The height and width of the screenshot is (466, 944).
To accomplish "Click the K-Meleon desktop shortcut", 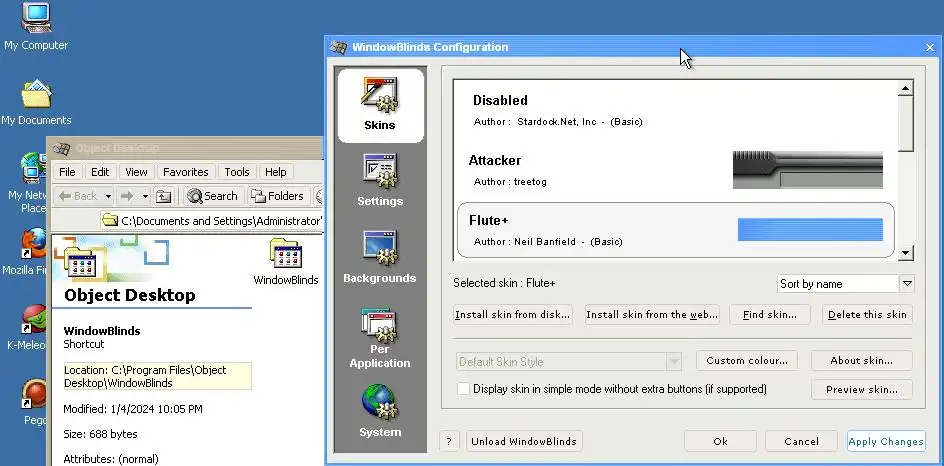I will [33, 319].
